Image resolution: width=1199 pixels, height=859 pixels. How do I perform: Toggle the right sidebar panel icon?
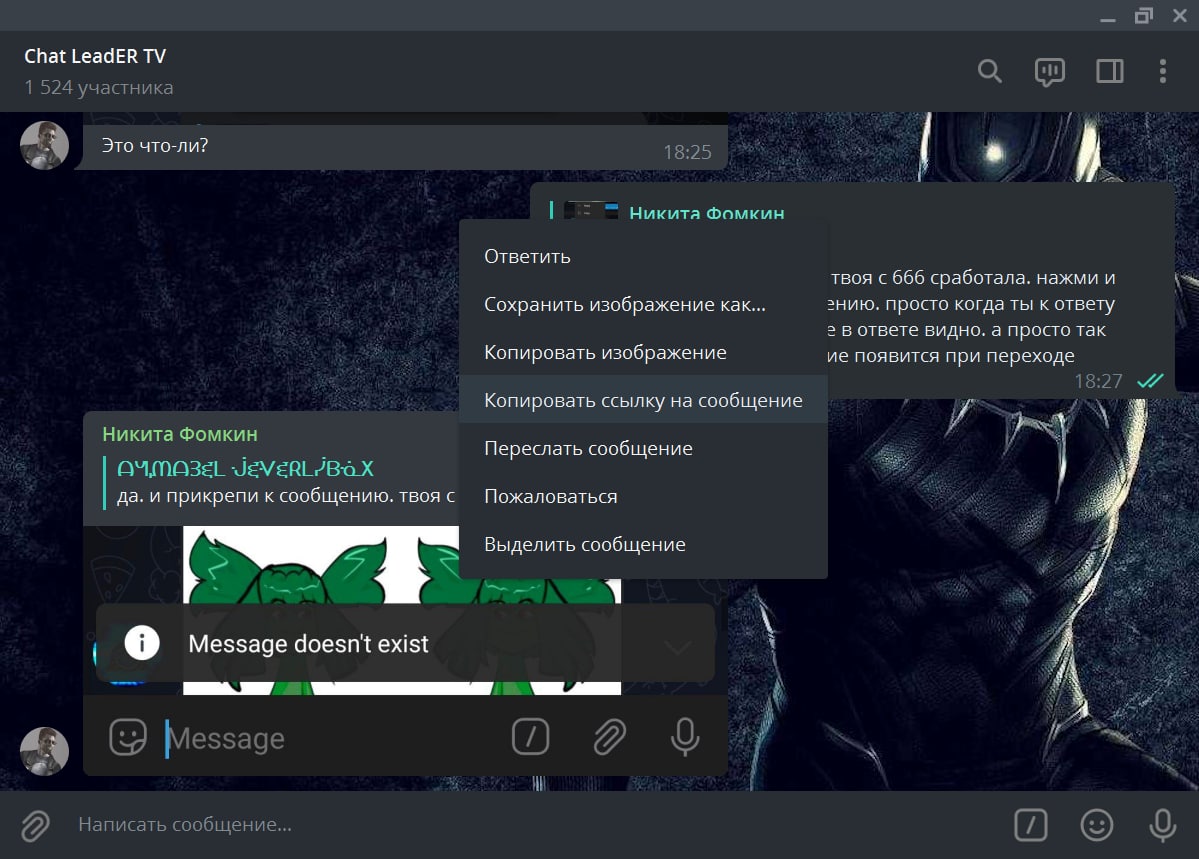point(1110,71)
